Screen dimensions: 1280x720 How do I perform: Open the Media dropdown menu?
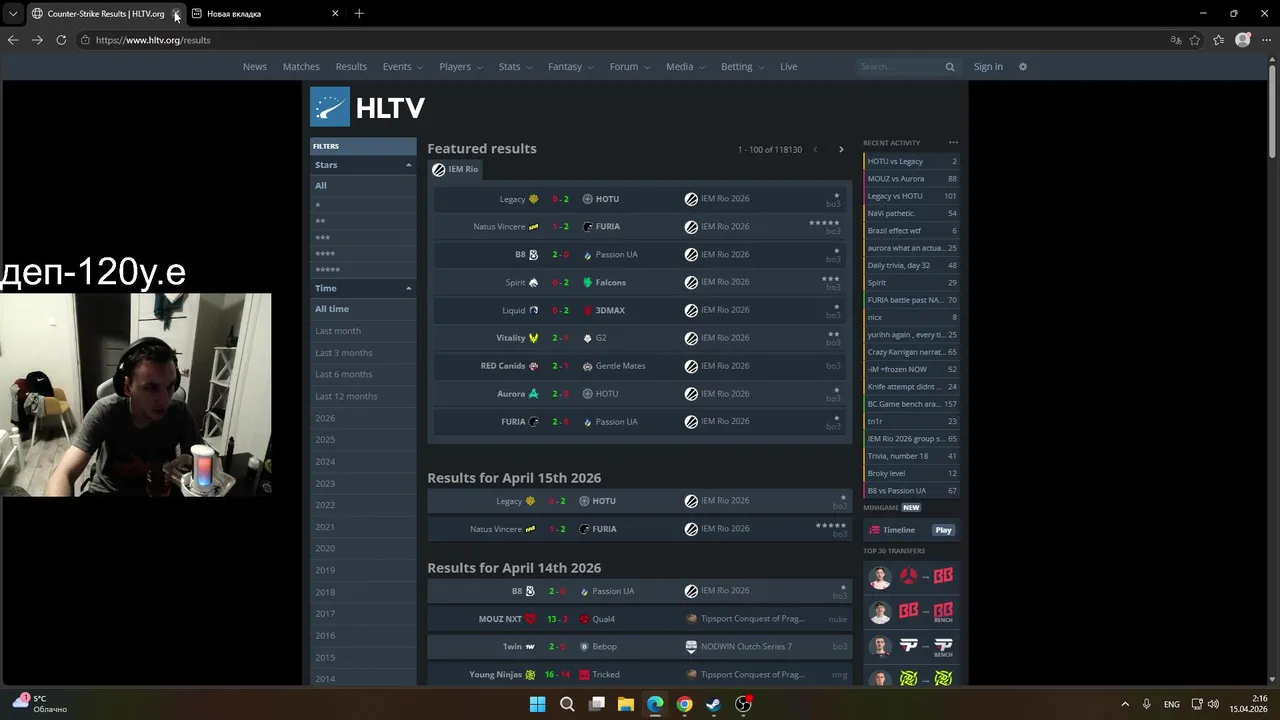point(686,67)
